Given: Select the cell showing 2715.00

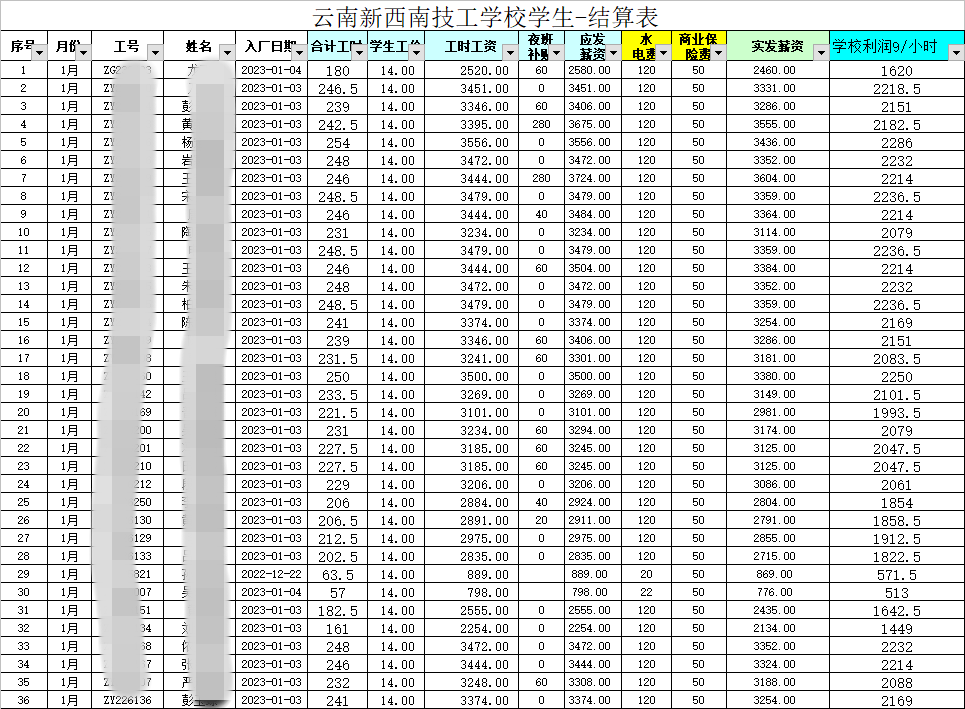Looking at the screenshot, I should tap(778, 556).
